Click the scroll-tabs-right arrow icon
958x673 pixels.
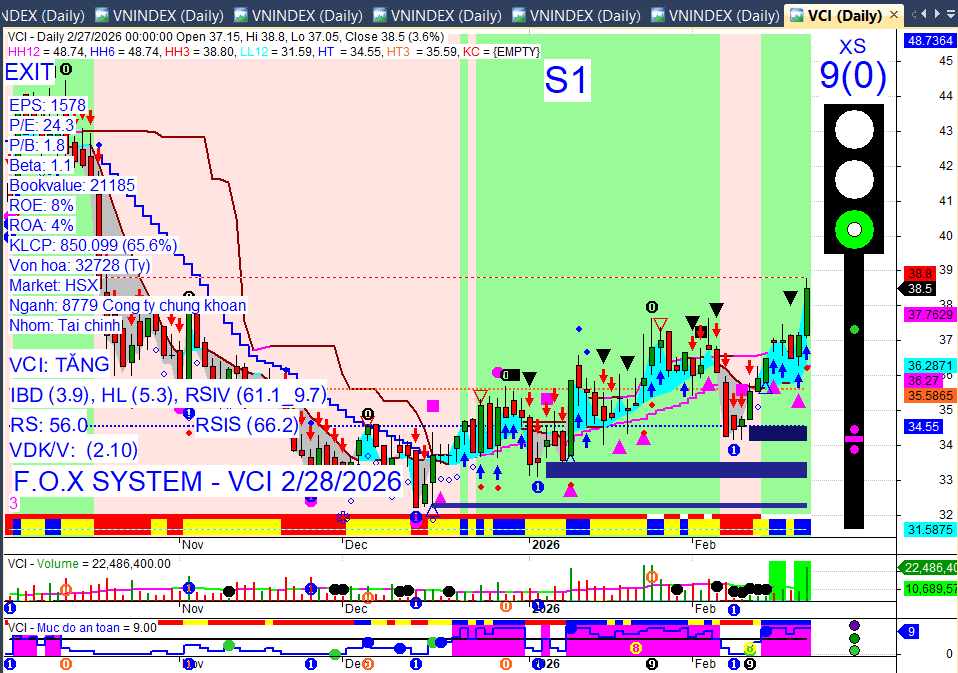(938, 13)
